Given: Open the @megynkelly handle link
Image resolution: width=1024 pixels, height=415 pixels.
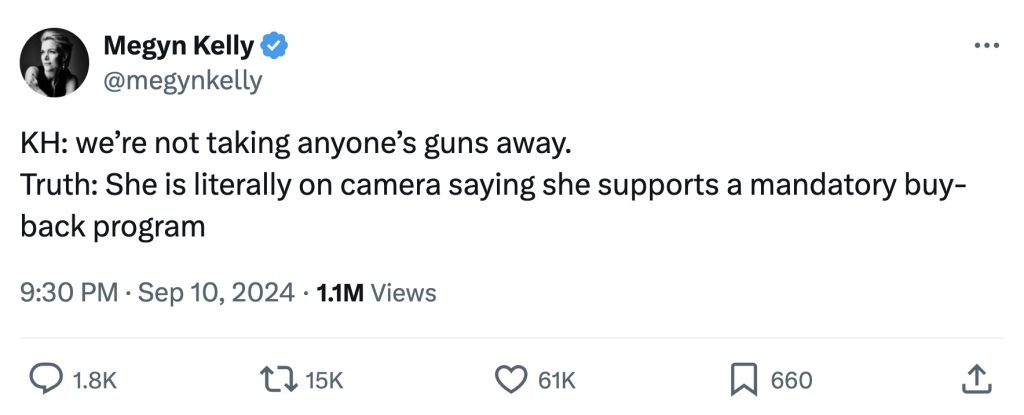Looking at the screenshot, I should [x=182, y=79].
